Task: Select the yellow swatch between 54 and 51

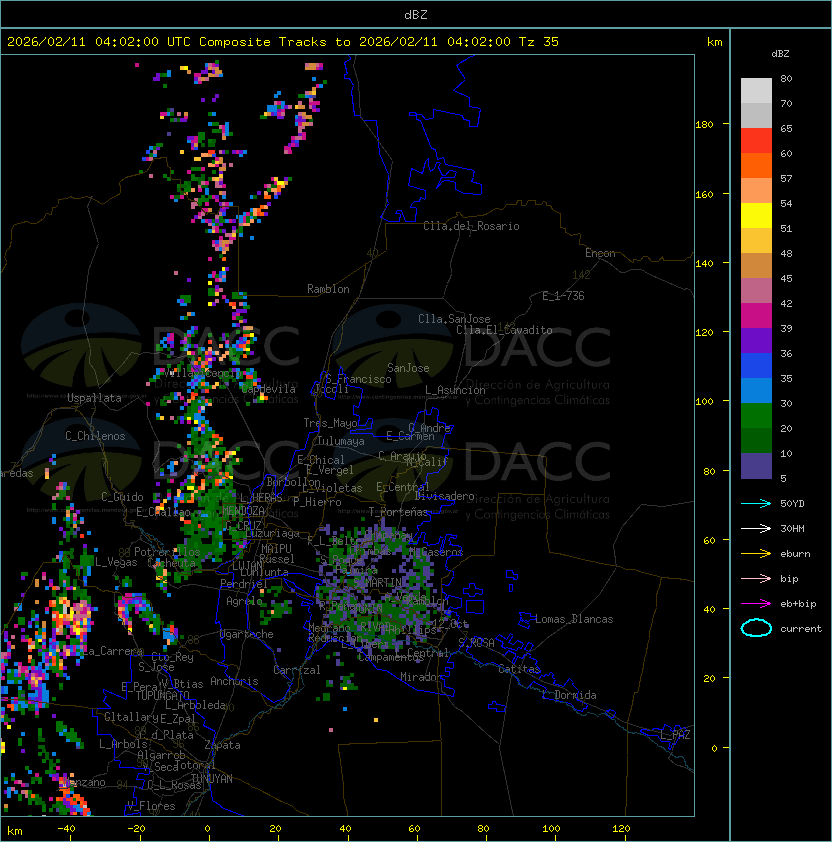Action: pyautogui.click(x=756, y=216)
